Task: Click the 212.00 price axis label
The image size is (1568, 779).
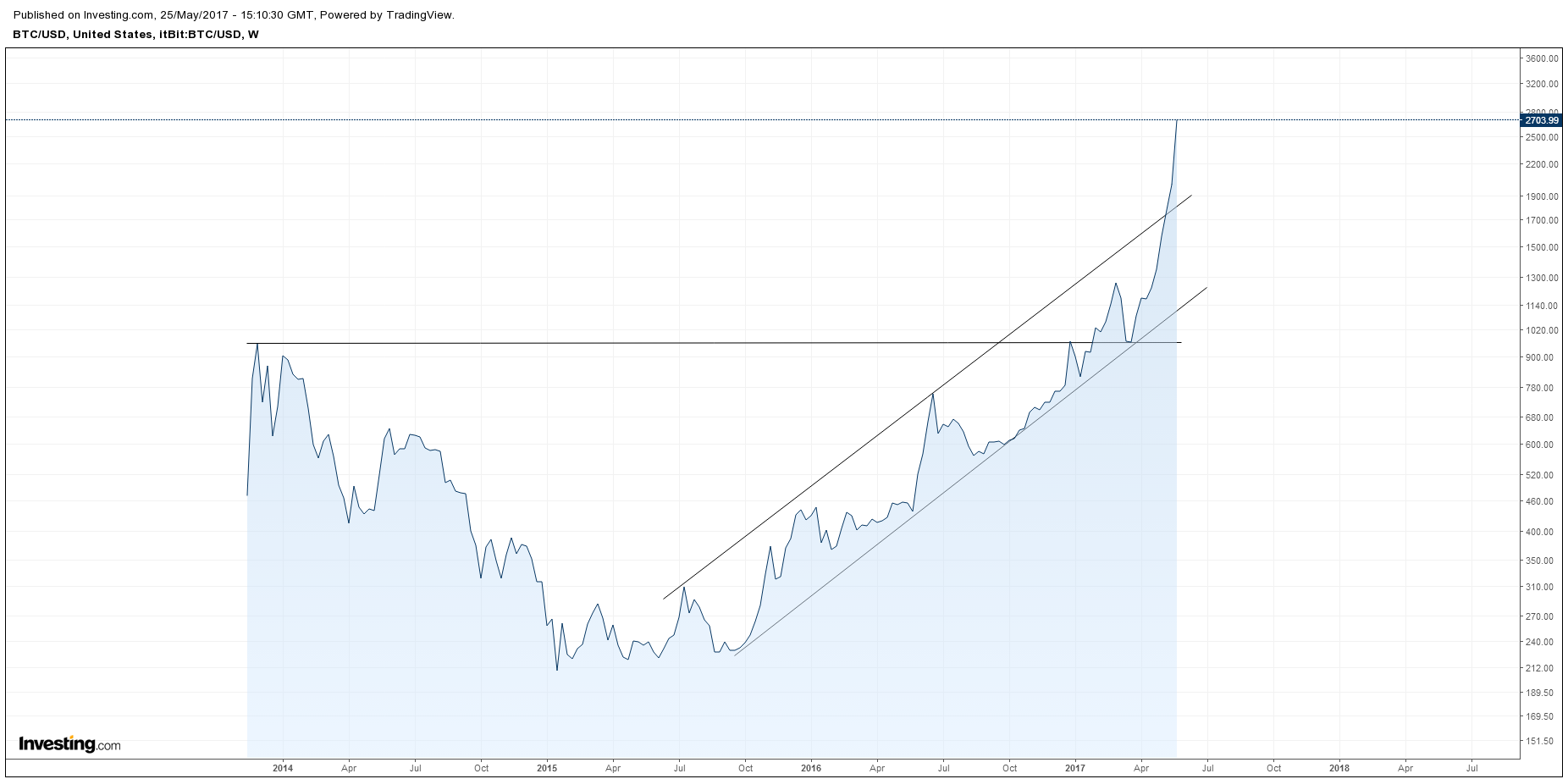Action: (1540, 668)
